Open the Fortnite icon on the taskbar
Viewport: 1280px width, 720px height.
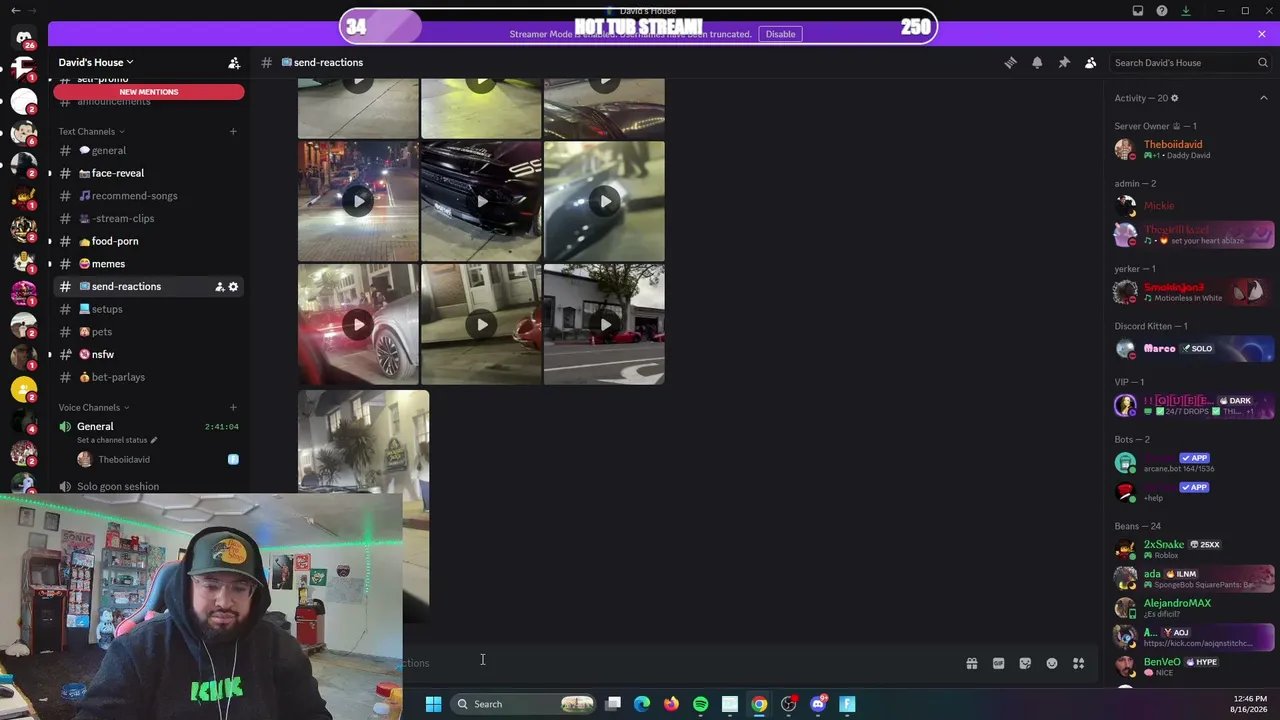coord(847,704)
